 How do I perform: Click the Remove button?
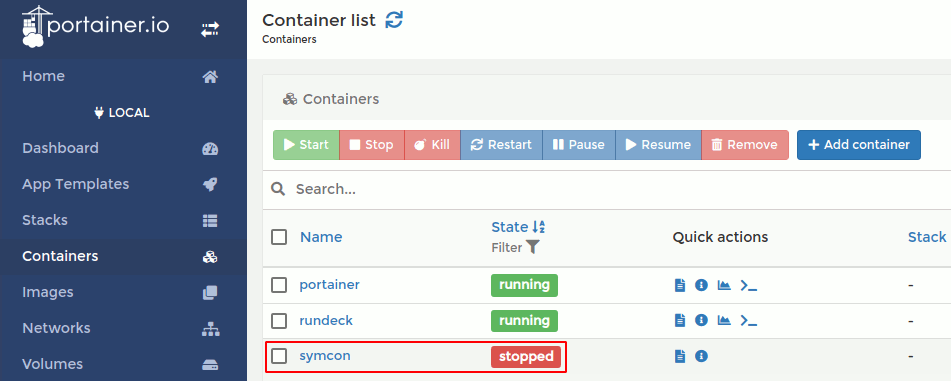[x=745, y=145]
